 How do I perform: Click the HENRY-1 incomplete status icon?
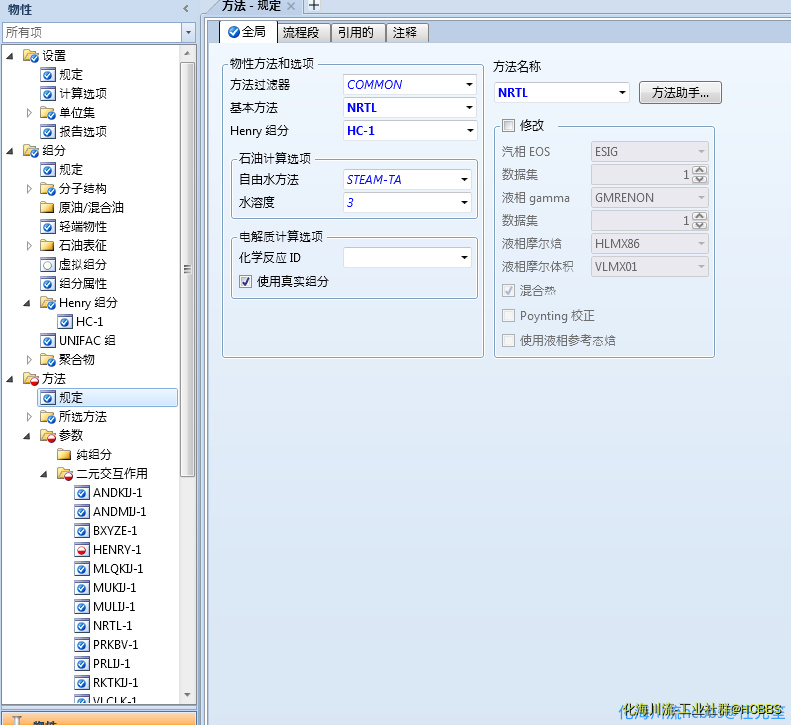tap(82, 550)
